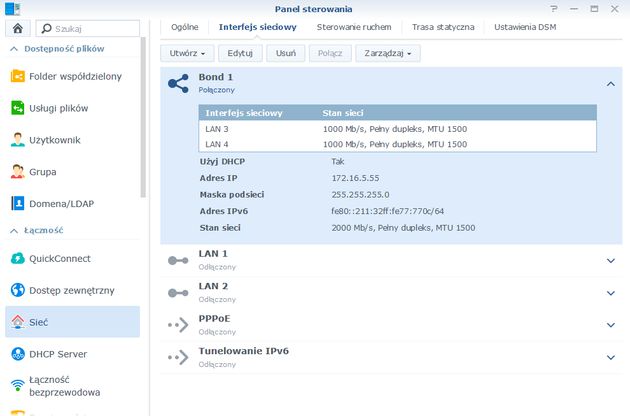
Task: Select the LAN 3 row in Bond table
Action: tap(397, 129)
